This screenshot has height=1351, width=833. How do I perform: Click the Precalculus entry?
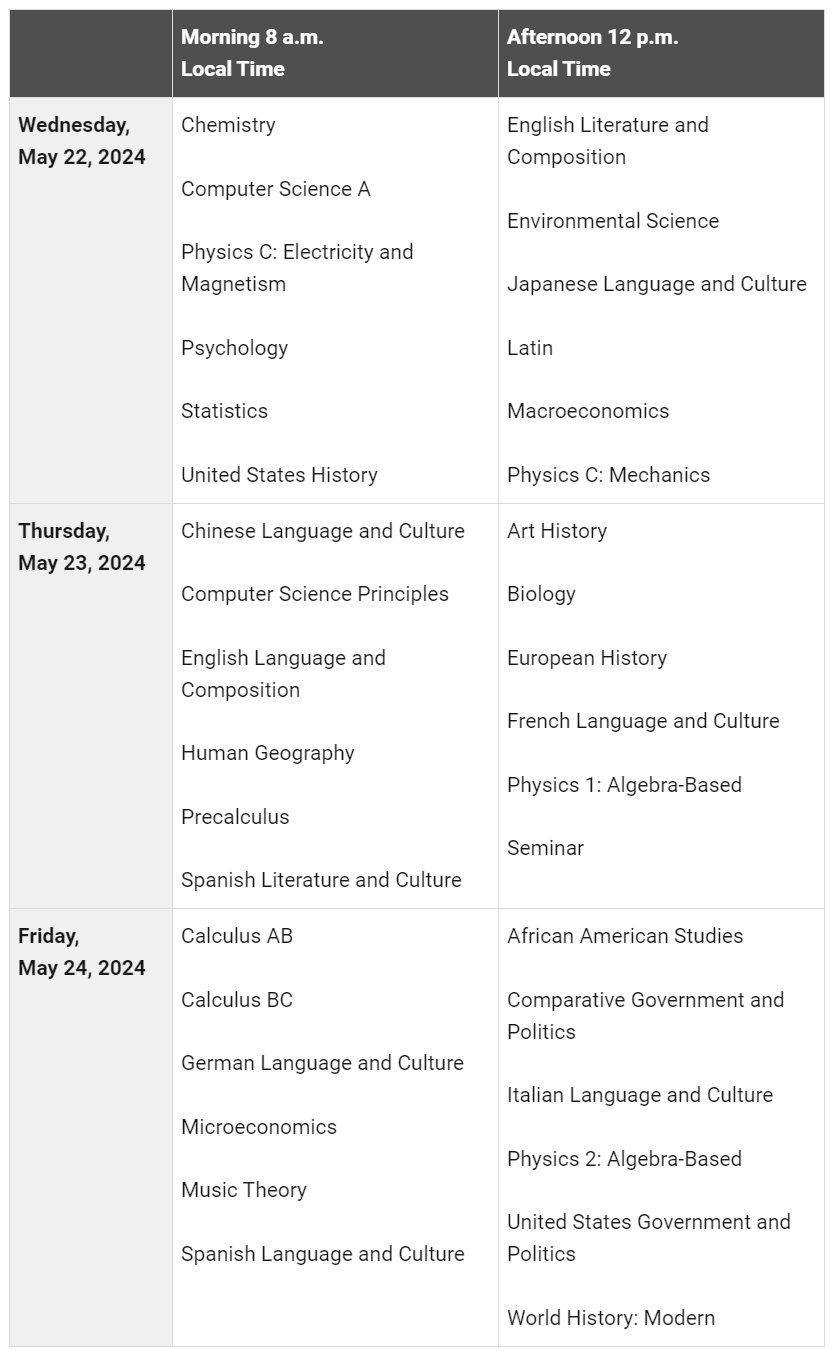pyautogui.click(x=235, y=817)
